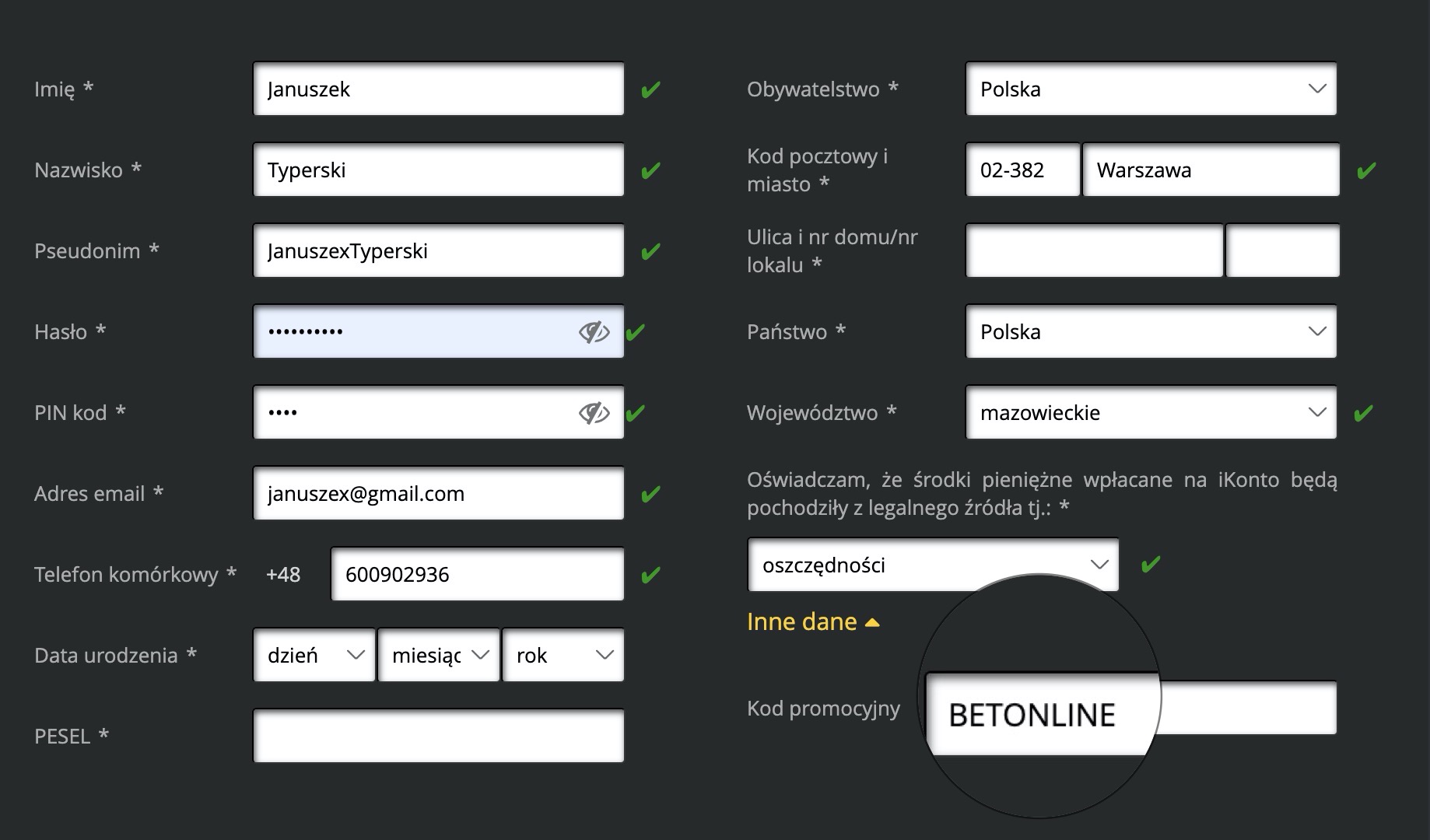Toggle password visibility in Hasło field

pyautogui.click(x=594, y=332)
